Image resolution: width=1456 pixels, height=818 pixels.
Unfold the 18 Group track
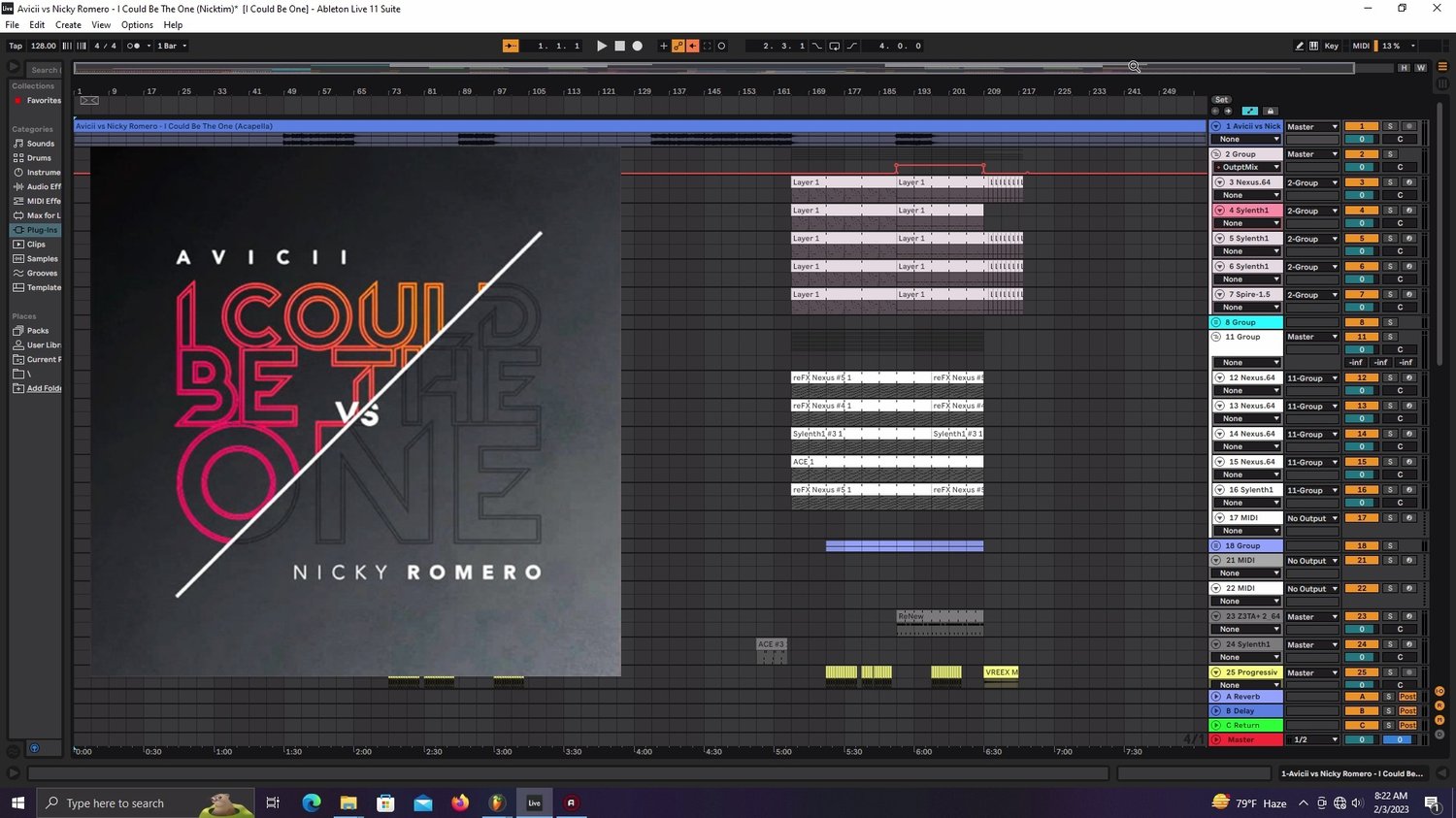pos(1216,546)
